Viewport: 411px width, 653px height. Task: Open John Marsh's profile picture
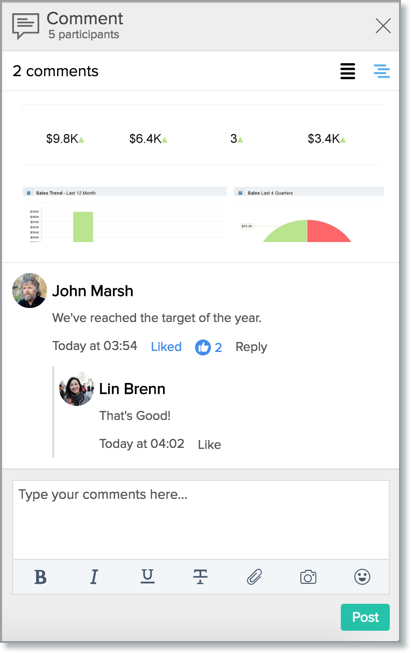coord(29,291)
